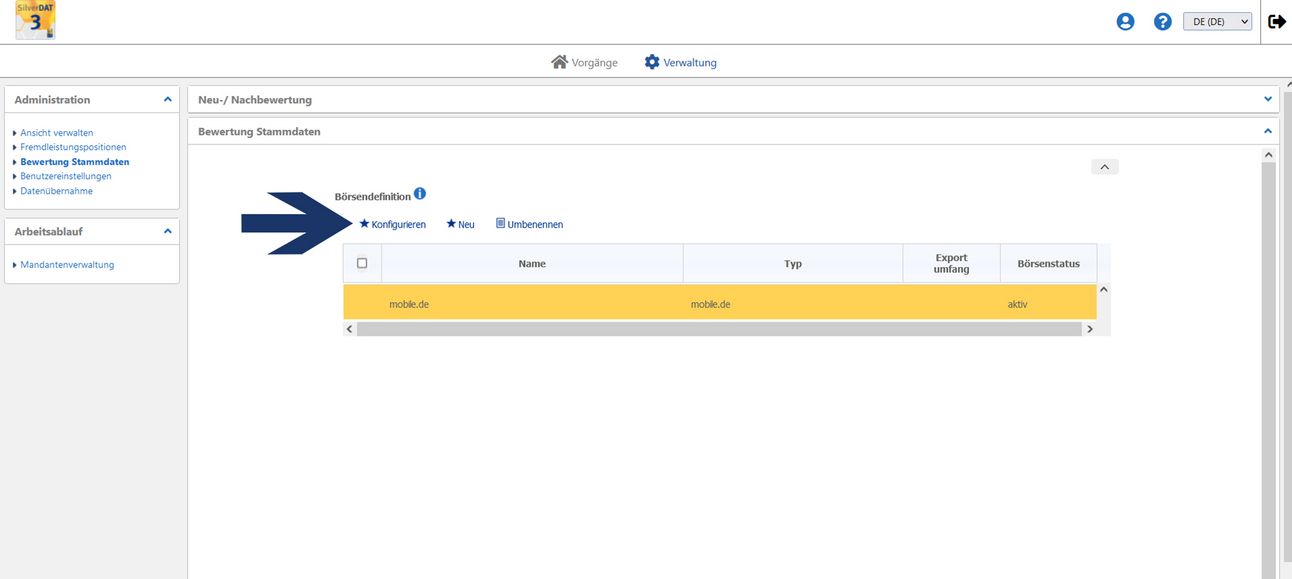Open the DE (DE) language dropdown

pos(1217,22)
